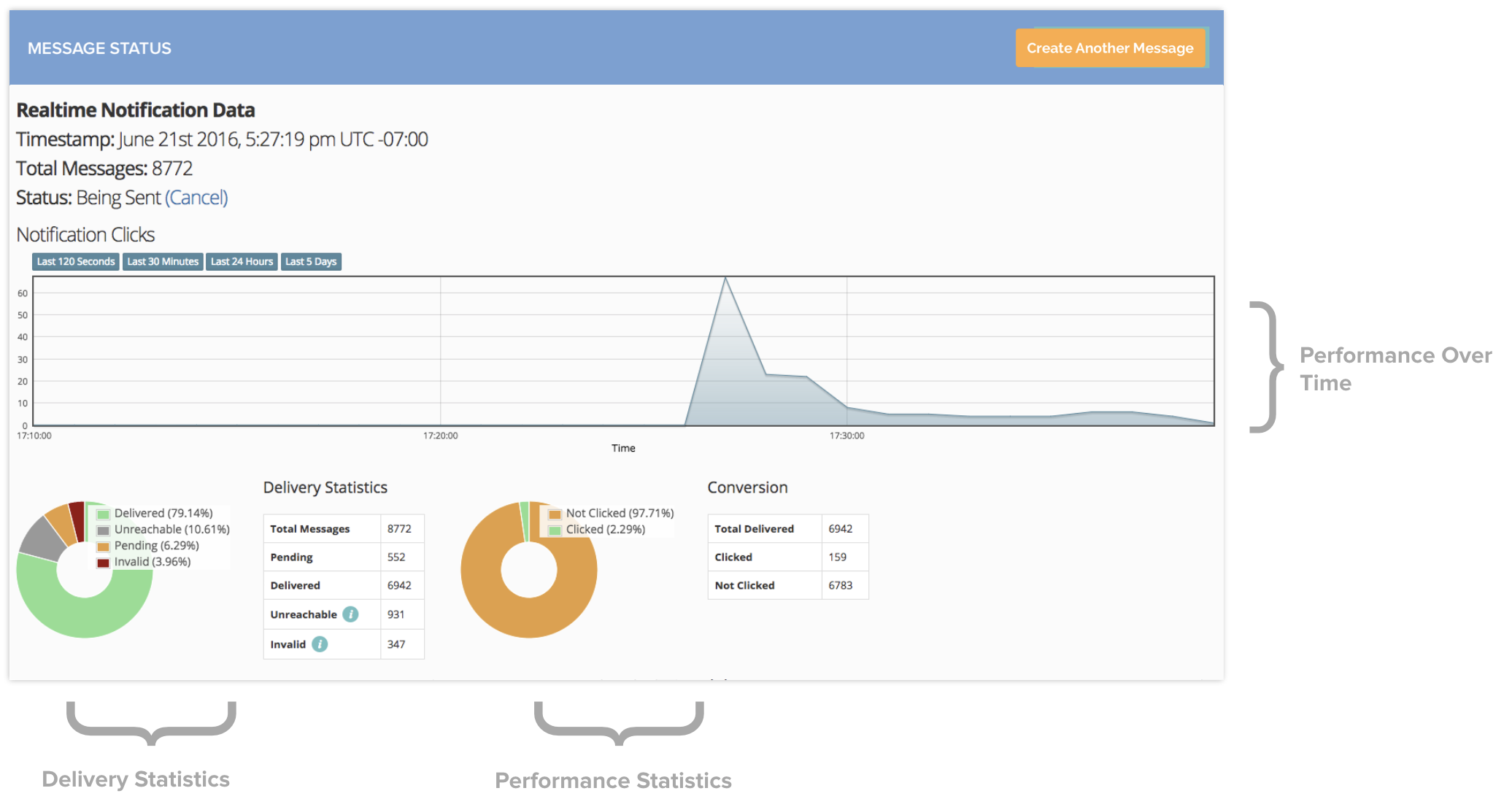The width and height of the screenshot is (1512, 807).
Task: Click the Delivered legend color swatch
Action: pos(104,514)
